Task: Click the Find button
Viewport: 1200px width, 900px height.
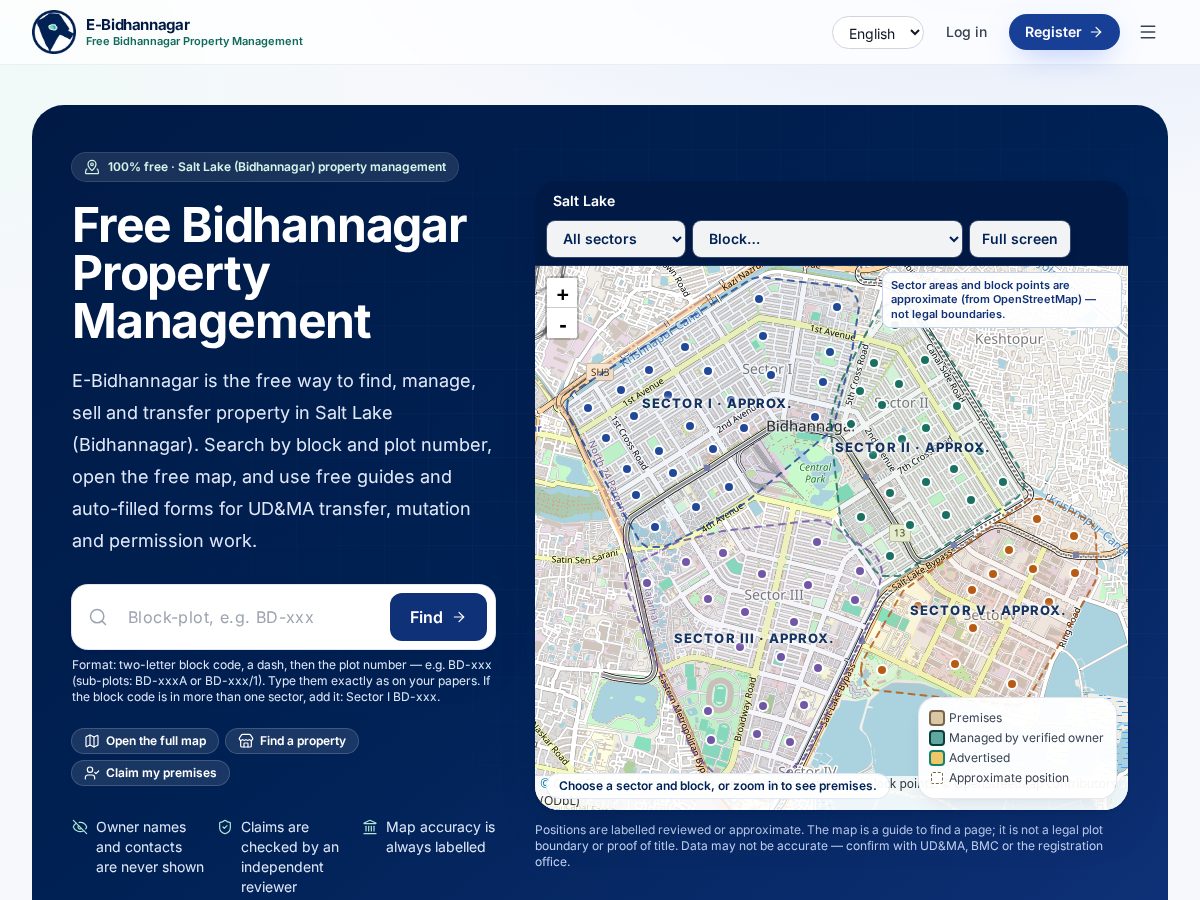Action: coord(438,617)
